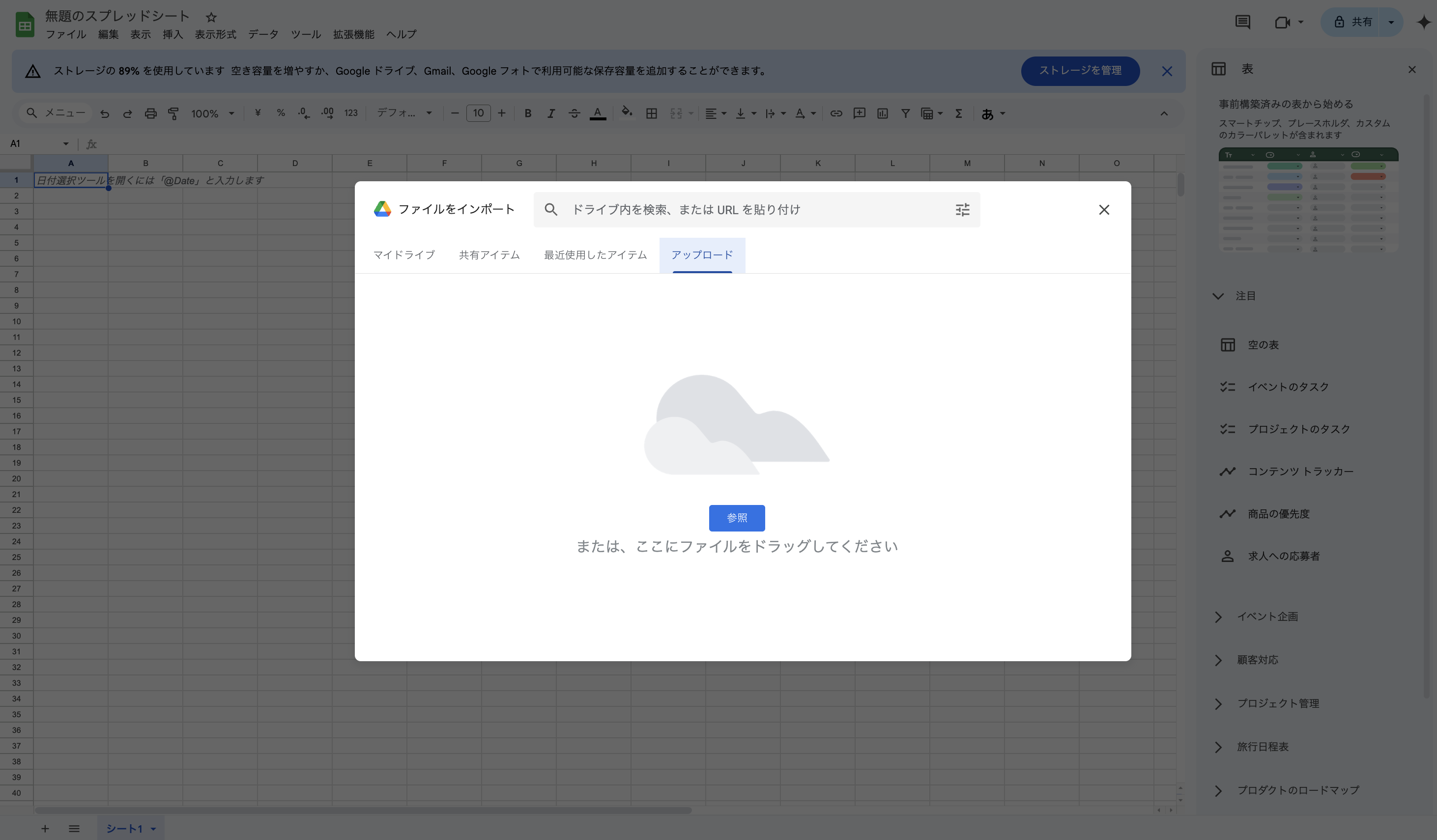The width and height of the screenshot is (1437, 840).
Task: Click decrease decimal places icon
Action: 304,113
